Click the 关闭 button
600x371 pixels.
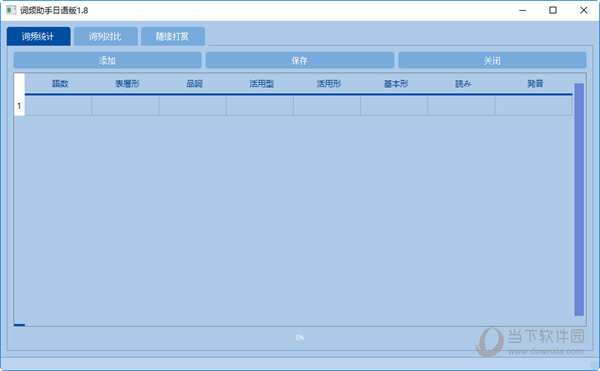click(492, 60)
